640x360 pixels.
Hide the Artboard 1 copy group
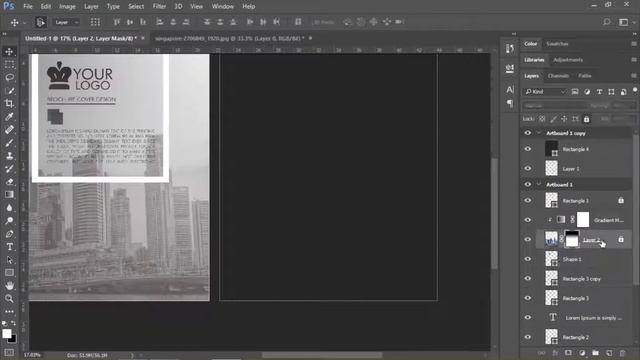pos(528,133)
